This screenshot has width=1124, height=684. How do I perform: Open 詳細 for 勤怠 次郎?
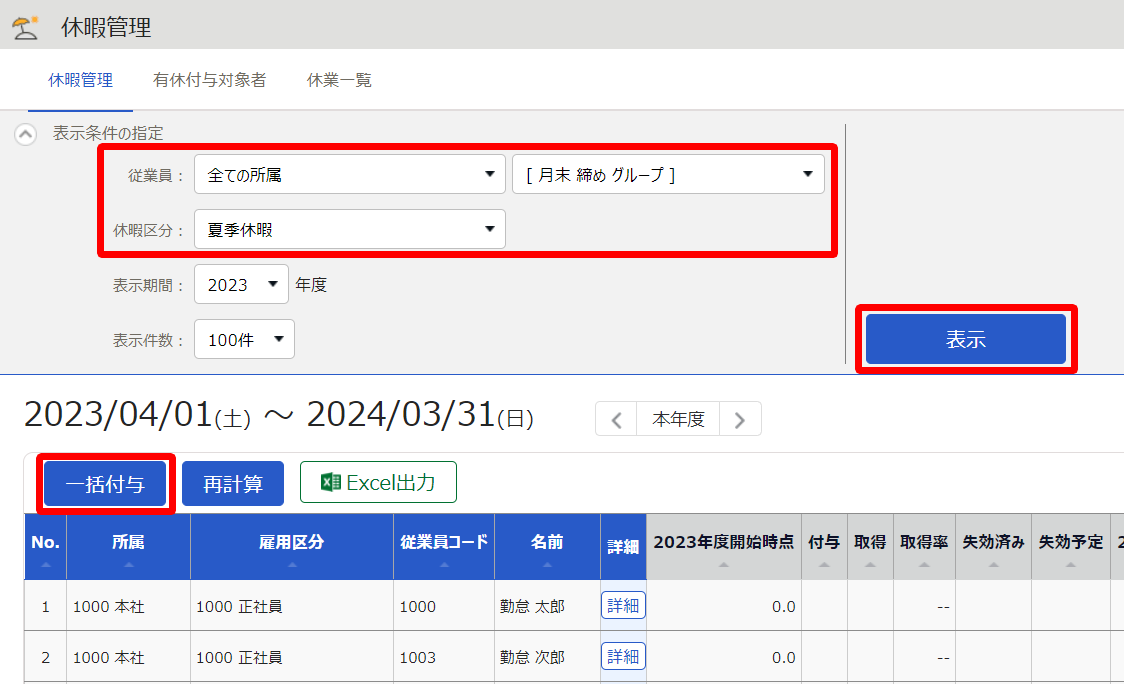tap(623, 657)
